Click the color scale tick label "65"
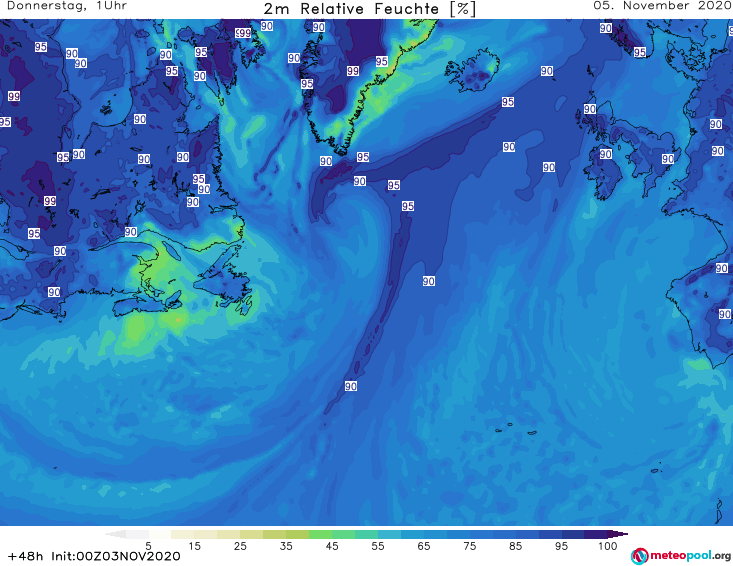 coord(424,546)
